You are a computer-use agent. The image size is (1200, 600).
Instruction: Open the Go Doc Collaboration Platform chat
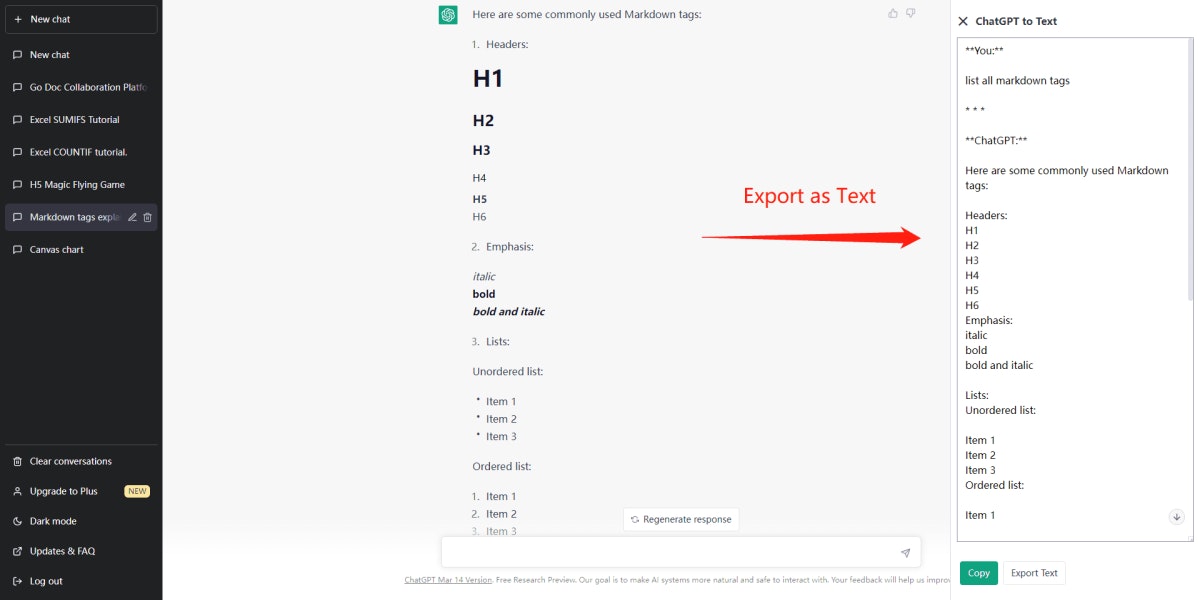pyautogui.click(x=81, y=87)
